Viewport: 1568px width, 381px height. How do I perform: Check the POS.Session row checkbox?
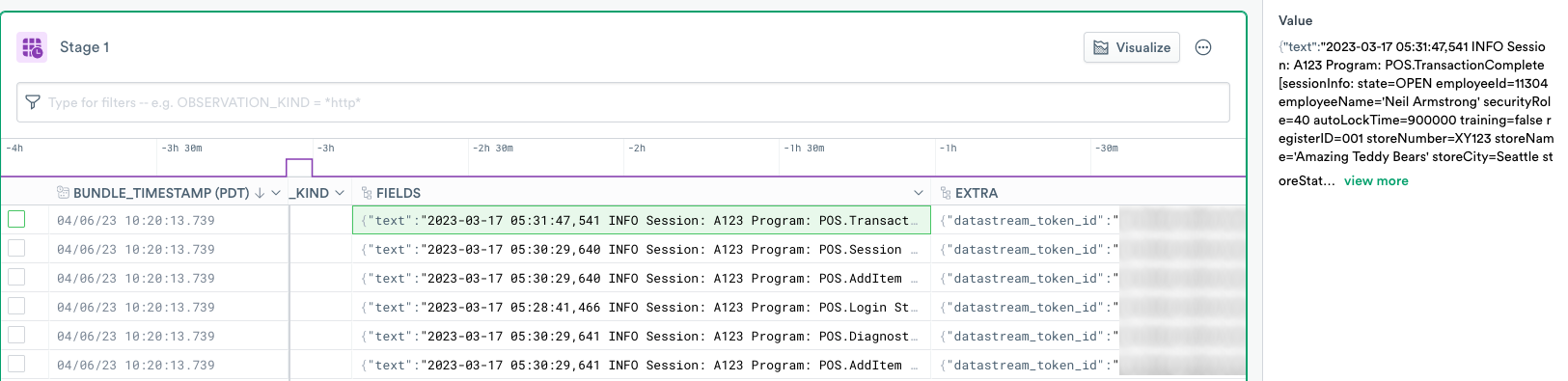pos(16,249)
